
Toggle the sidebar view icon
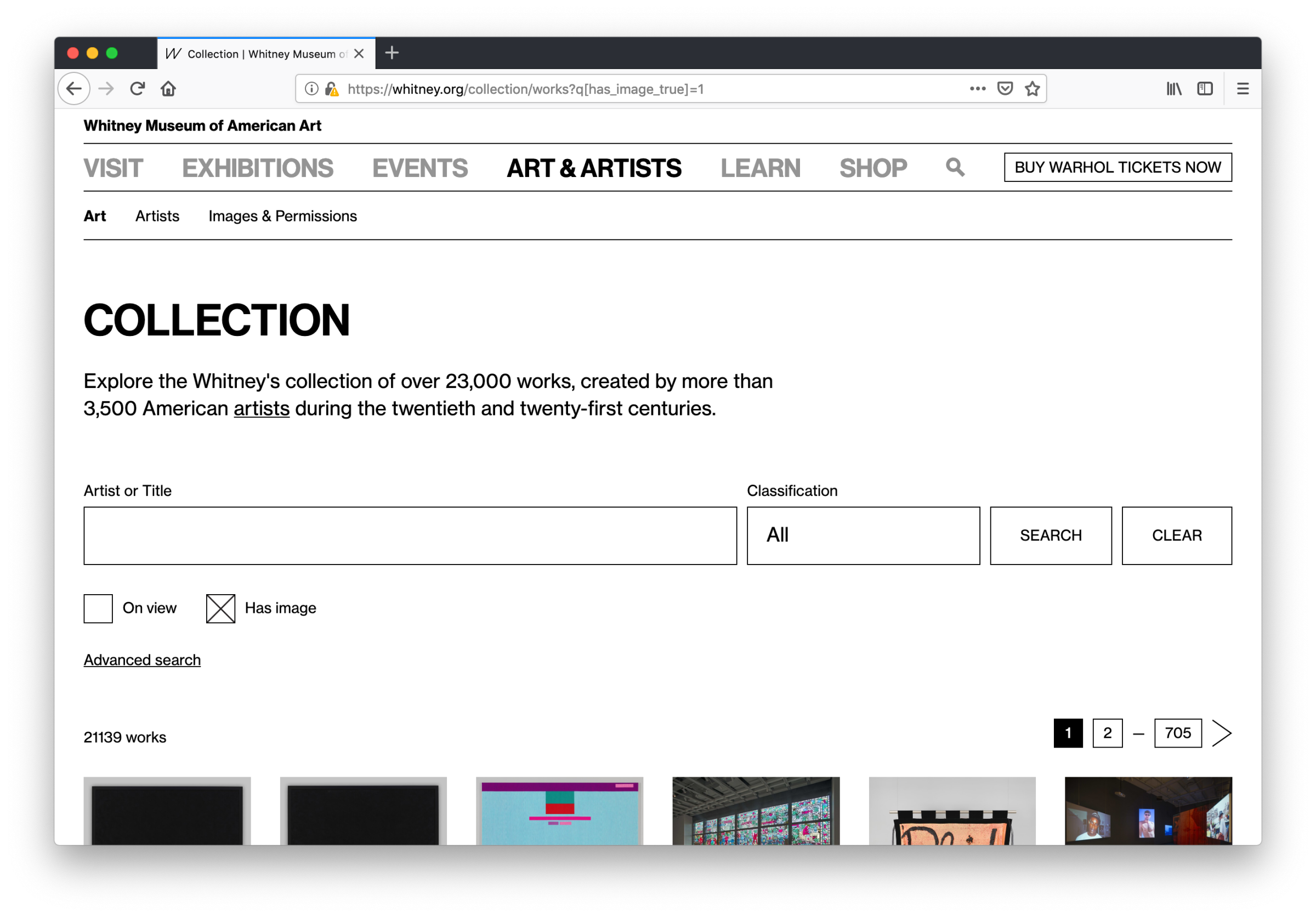coord(1205,89)
